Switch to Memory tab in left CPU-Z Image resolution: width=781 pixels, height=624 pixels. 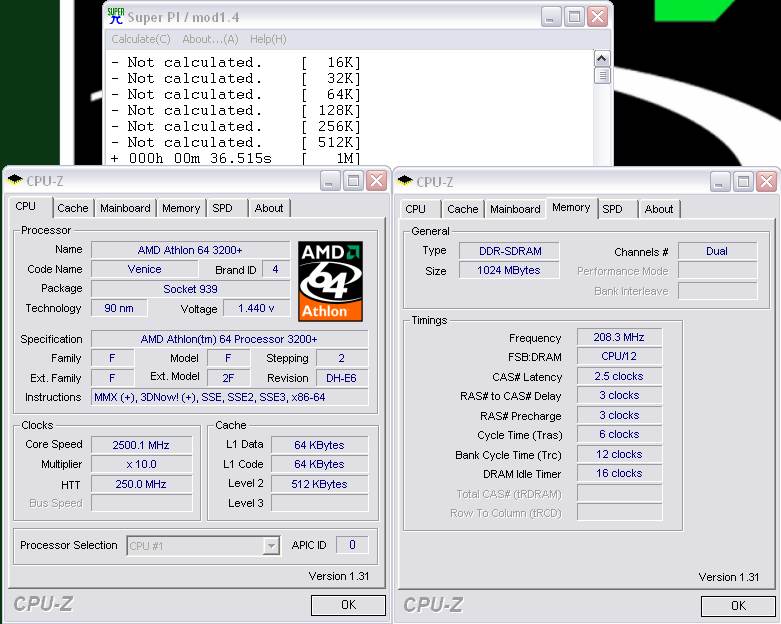(181, 208)
